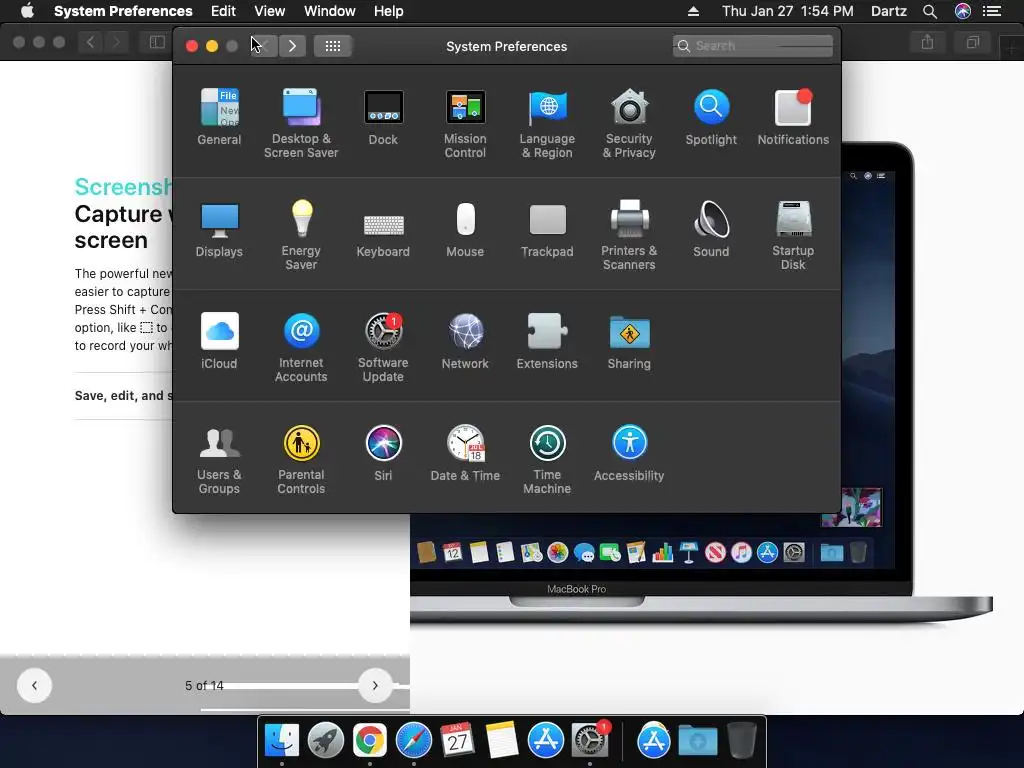This screenshot has width=1024, height=768.
Task: Open the Window menu
Action: pyautogui.click(x=330, y=11)
